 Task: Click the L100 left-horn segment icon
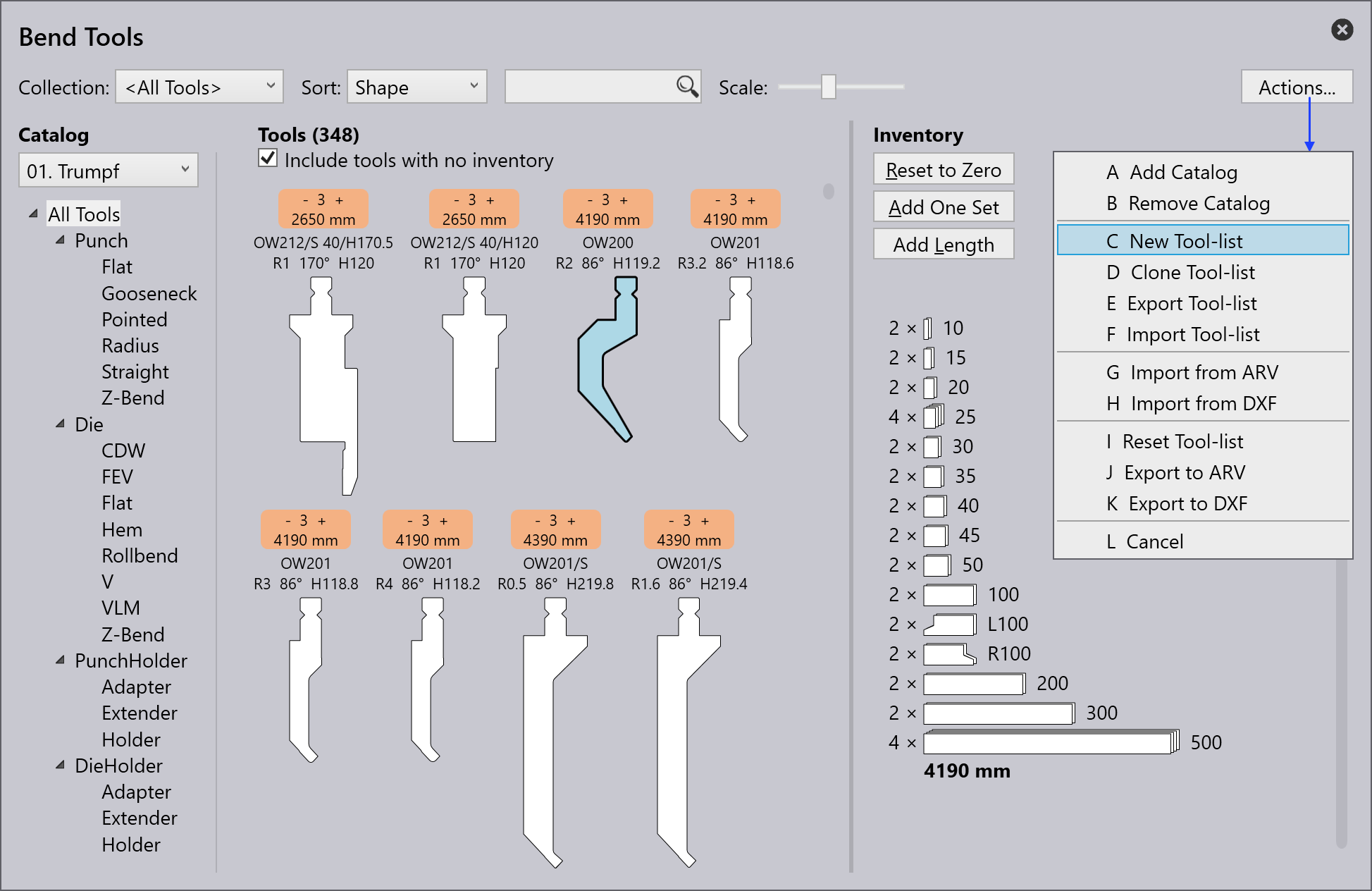coord(950,624)
